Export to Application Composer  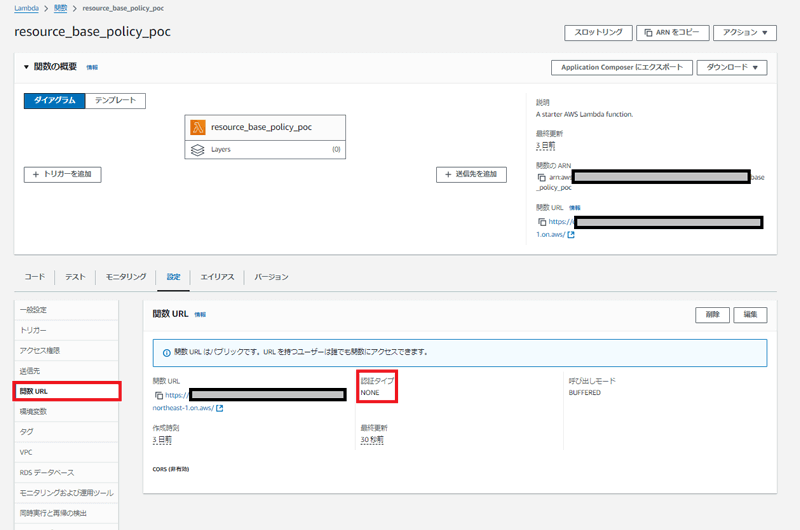point(621,67)
